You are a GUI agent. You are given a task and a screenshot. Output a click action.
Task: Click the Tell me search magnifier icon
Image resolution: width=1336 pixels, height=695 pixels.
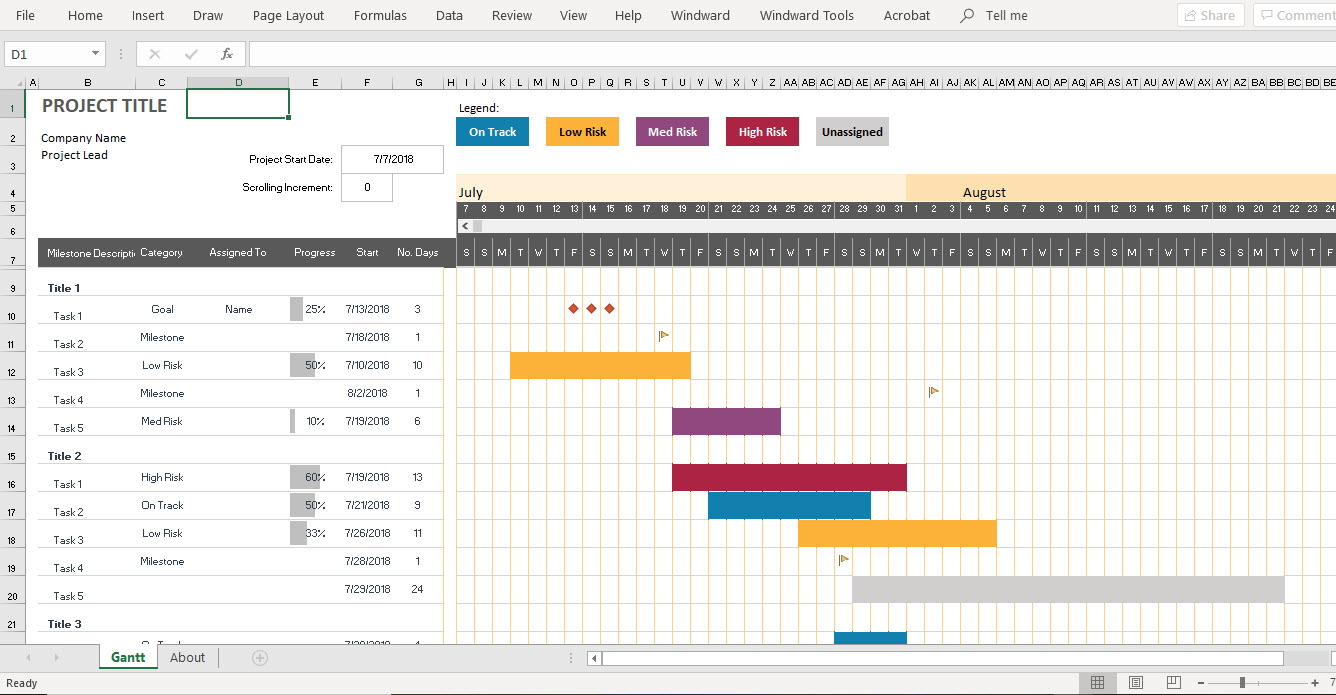click(966, 16)
